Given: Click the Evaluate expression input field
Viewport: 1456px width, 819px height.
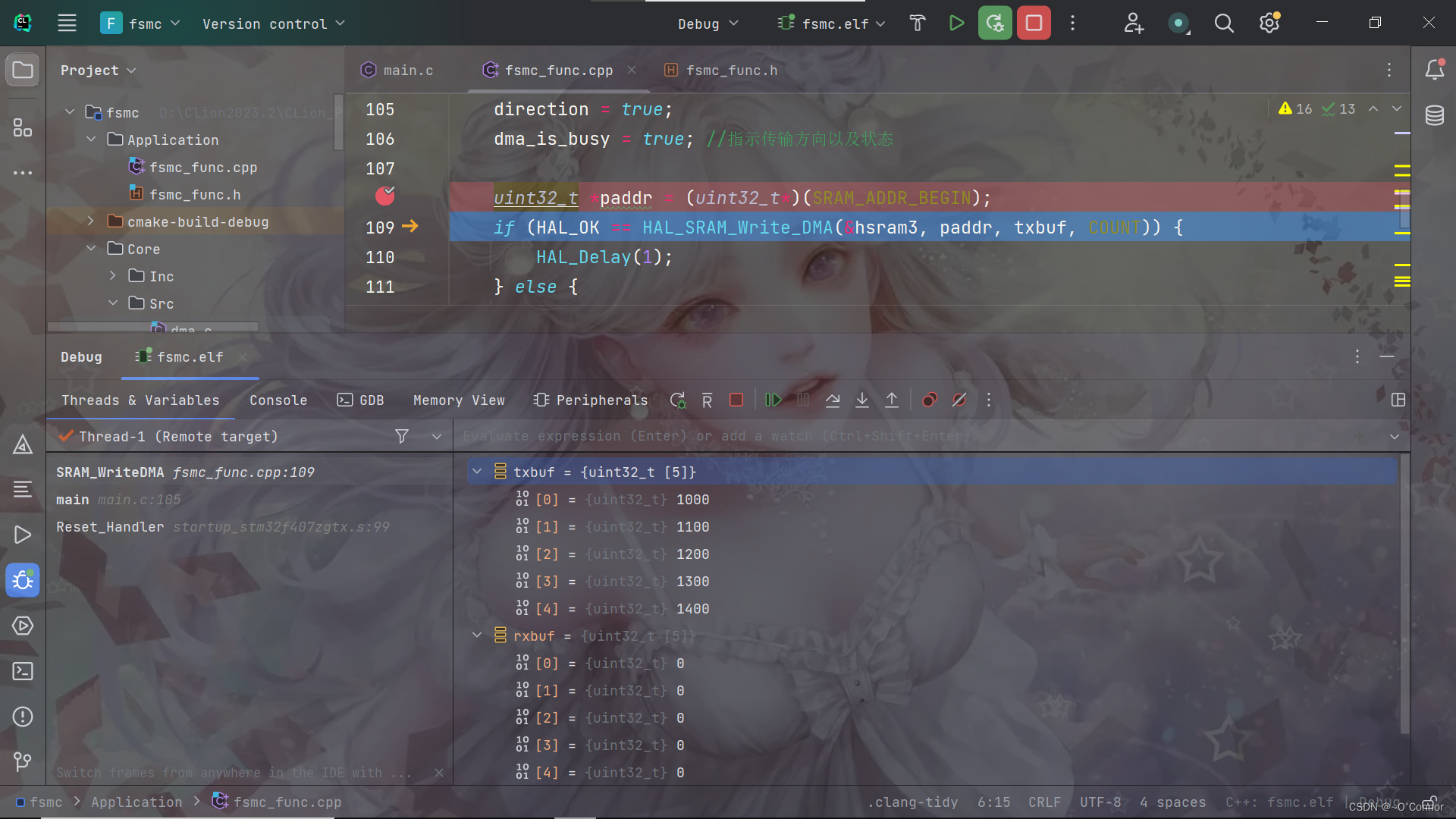Looking at the screenshot, I should [x=834, y=436].
